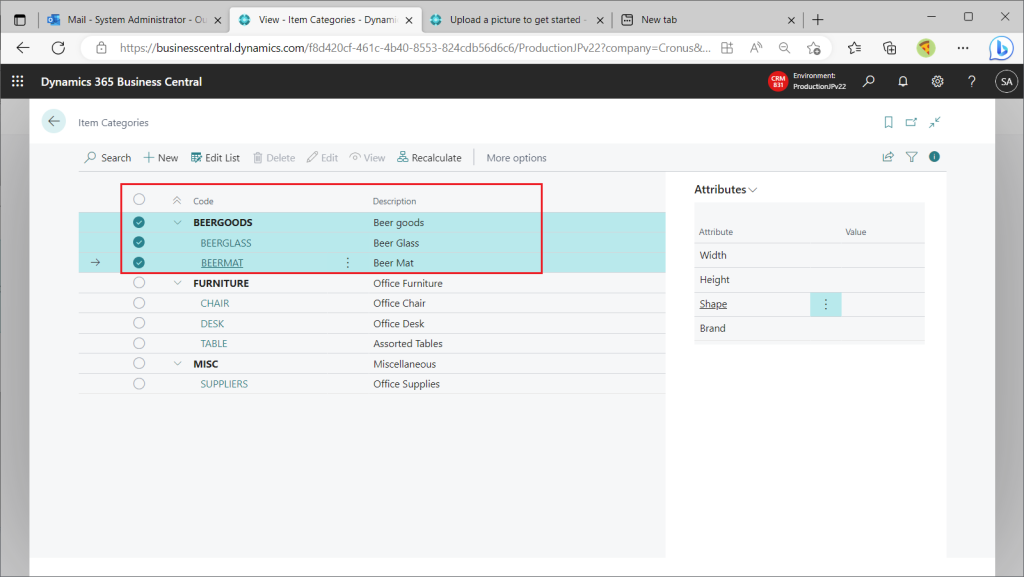Deselect the BEERGOODS row checkmark
The width and height of the screenshot is (1024, 577).
point(138,222)
